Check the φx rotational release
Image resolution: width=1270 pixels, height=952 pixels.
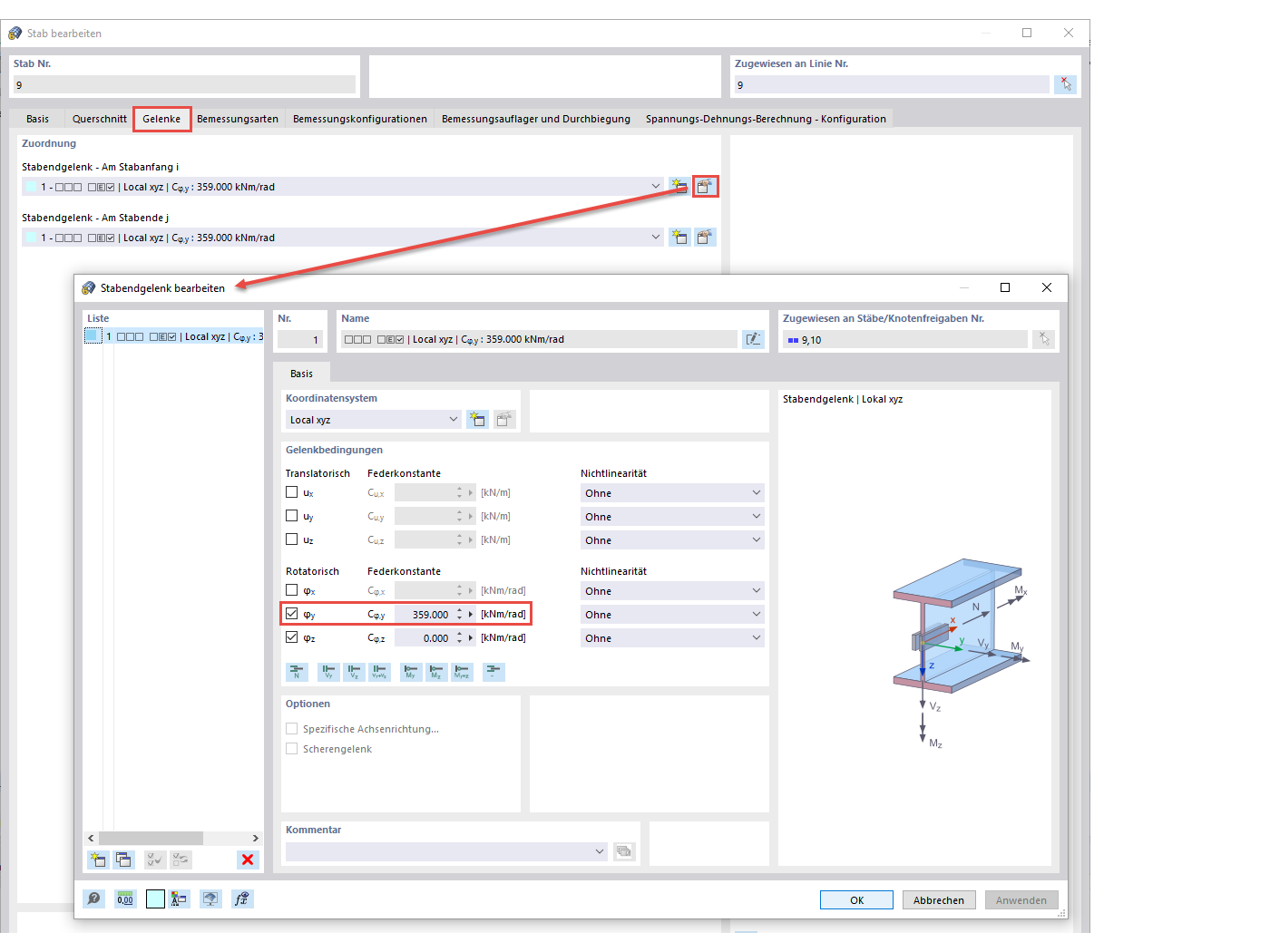coord(291,590)
